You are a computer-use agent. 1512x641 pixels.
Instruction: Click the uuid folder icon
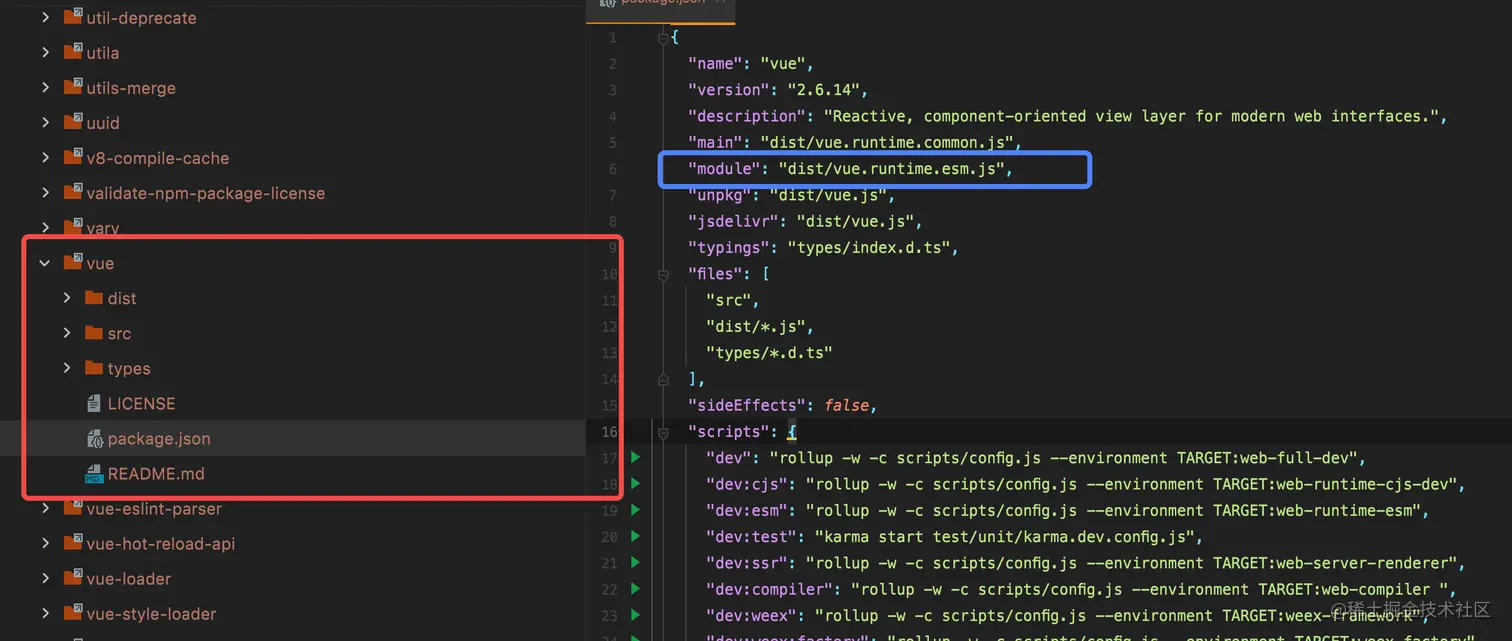click(72, 122)
